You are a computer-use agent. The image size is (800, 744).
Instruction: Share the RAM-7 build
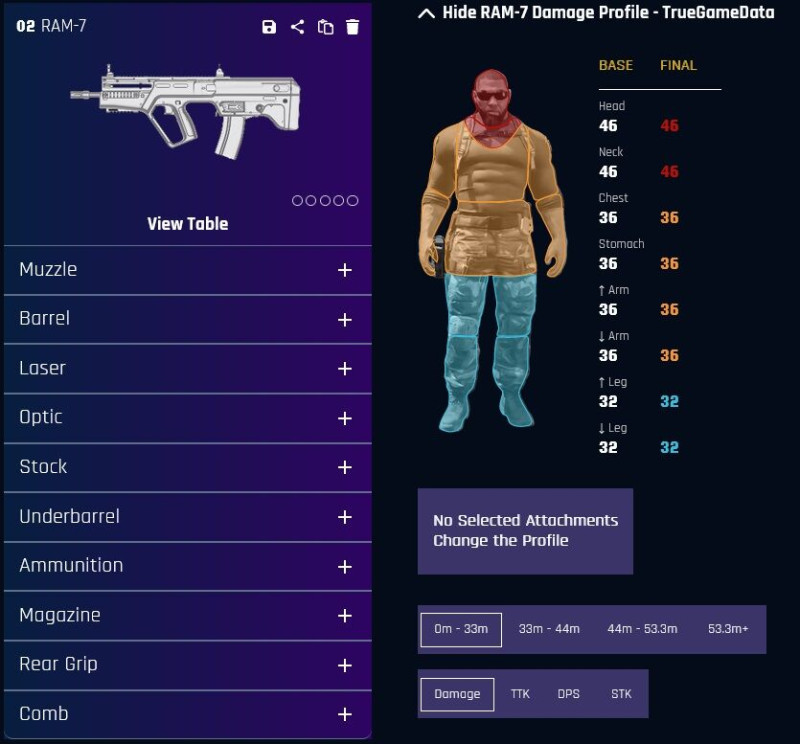[x=297, y=27]
